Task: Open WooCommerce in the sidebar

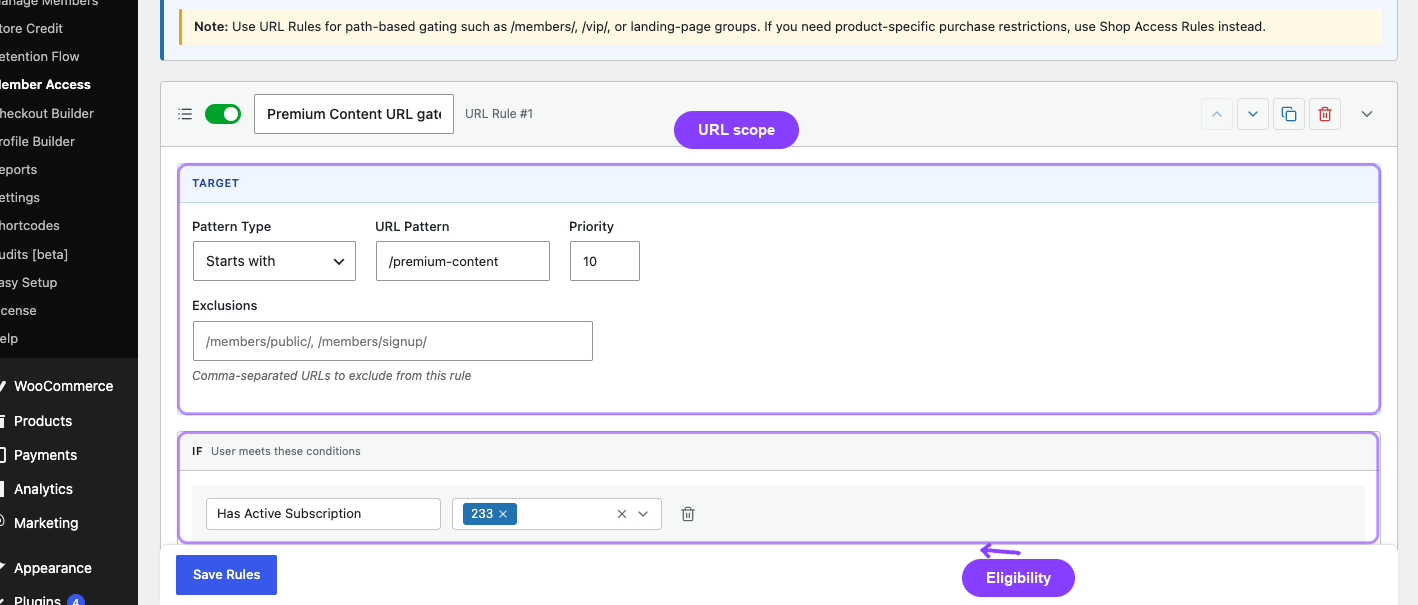Action: [x=63, y=386]
